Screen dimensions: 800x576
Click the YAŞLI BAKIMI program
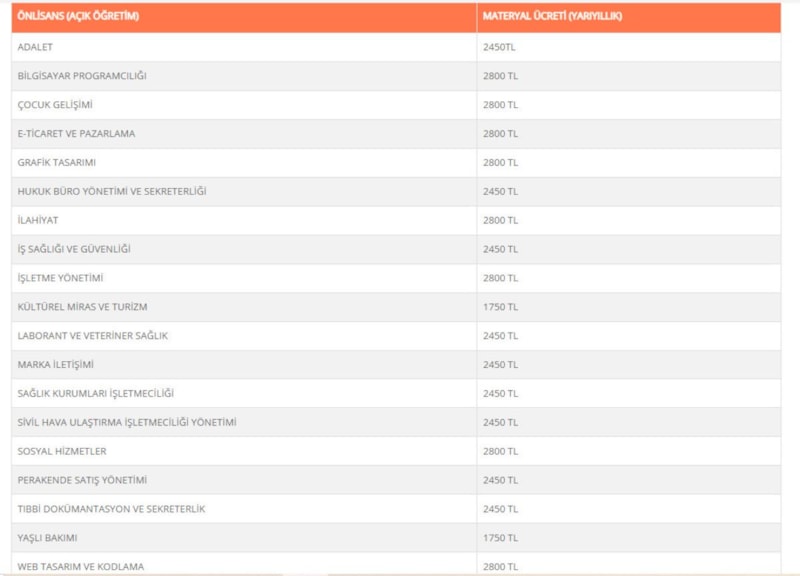coord(47,538)
